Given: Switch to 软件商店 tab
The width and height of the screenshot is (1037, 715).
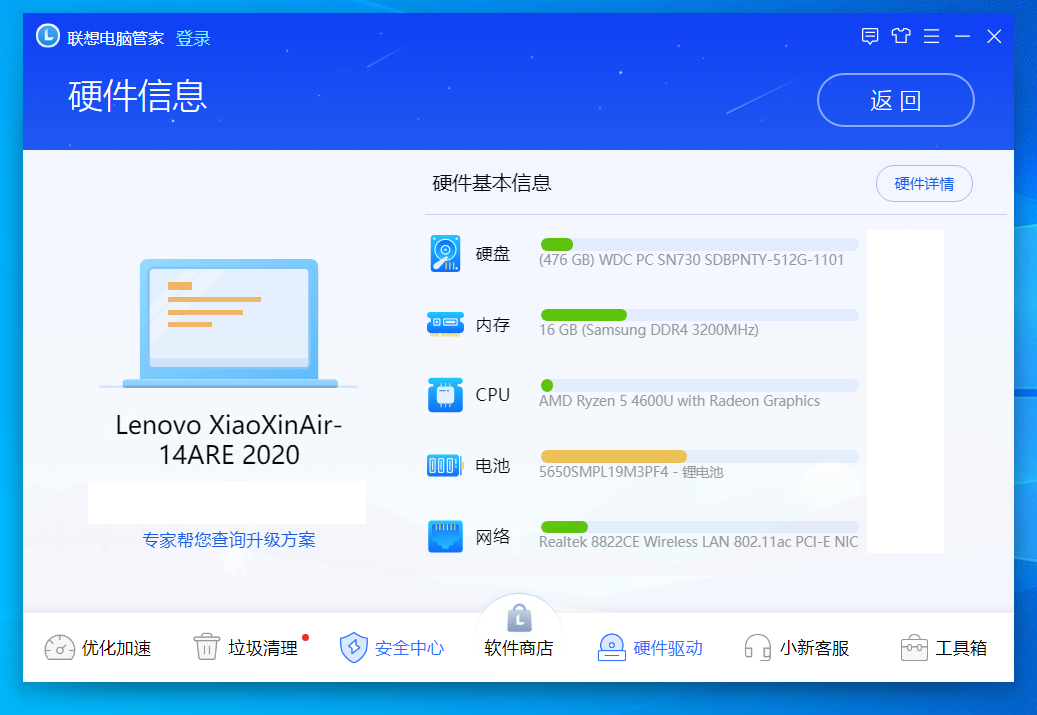Looking at the screenshot, I should click(x=519, y=632).
